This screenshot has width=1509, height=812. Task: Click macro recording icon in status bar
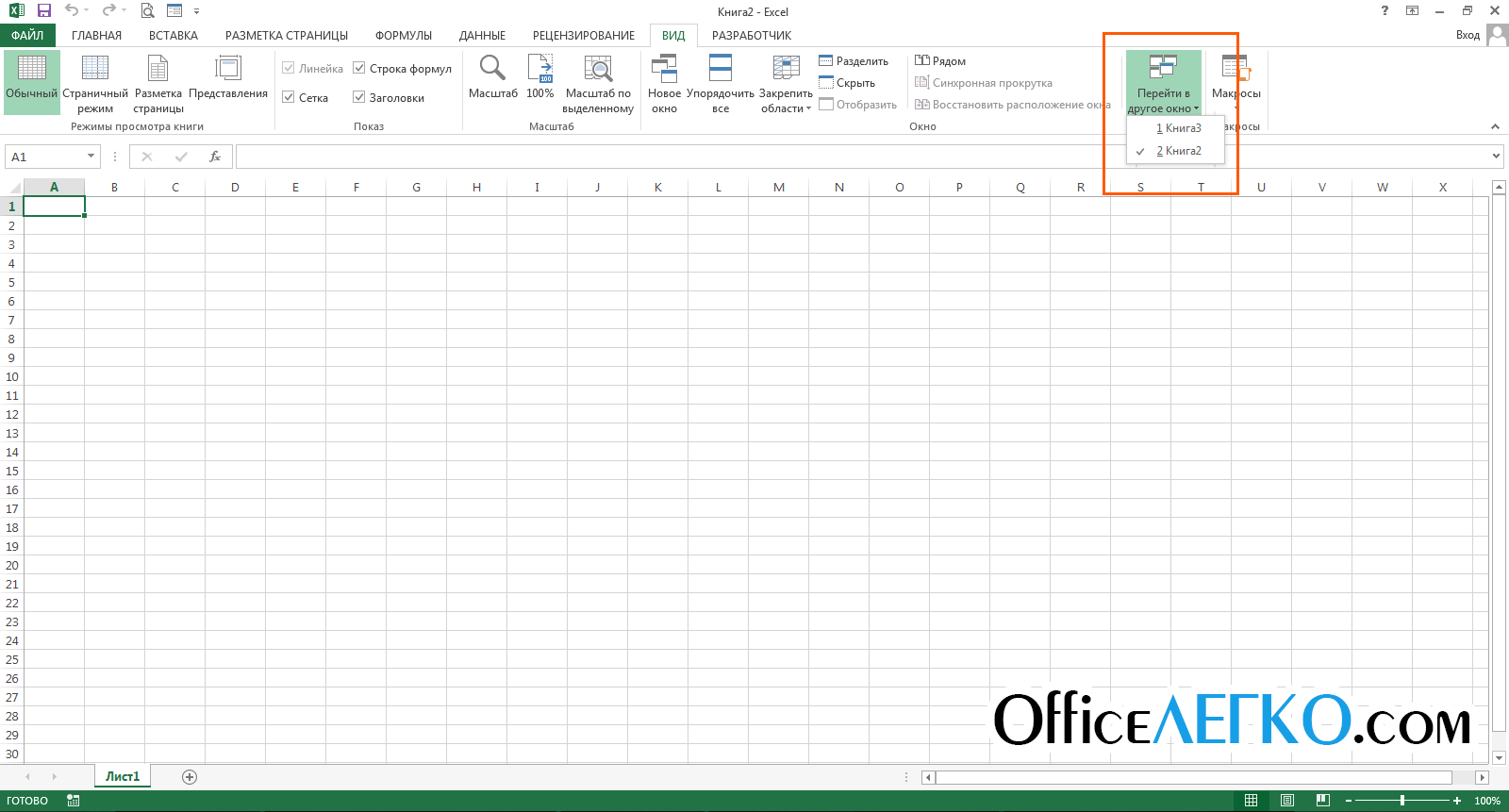[73, 801]
